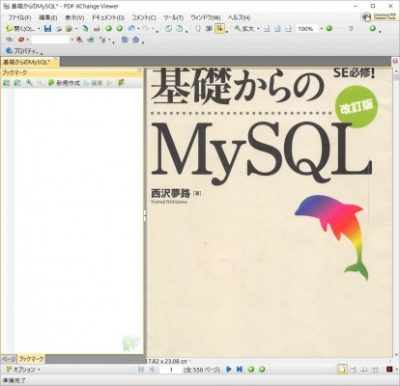Open the オプション options dropdown
Image resolution: width=400 pixels, height=386 pixels.
23,369
